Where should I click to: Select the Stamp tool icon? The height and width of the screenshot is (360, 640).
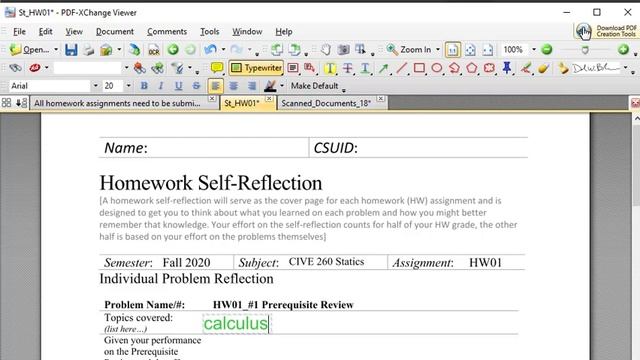[563, 68]
